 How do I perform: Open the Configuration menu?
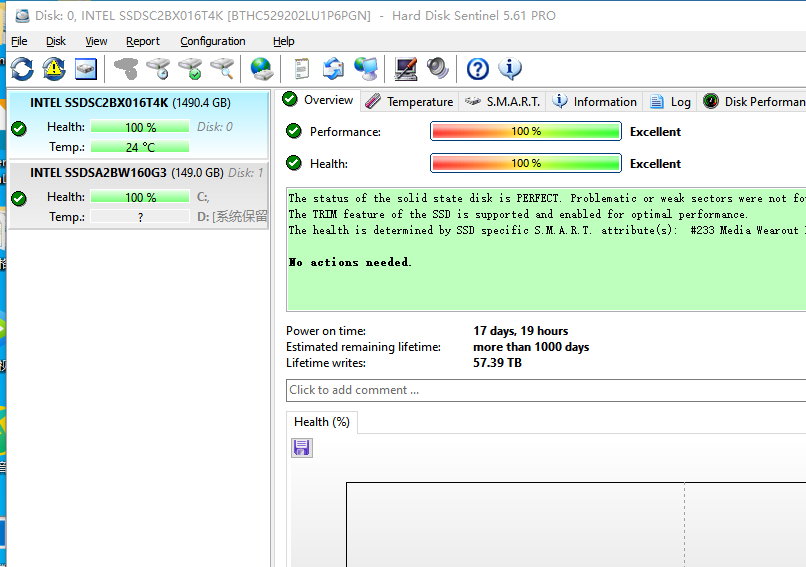[x=213, y=41]
